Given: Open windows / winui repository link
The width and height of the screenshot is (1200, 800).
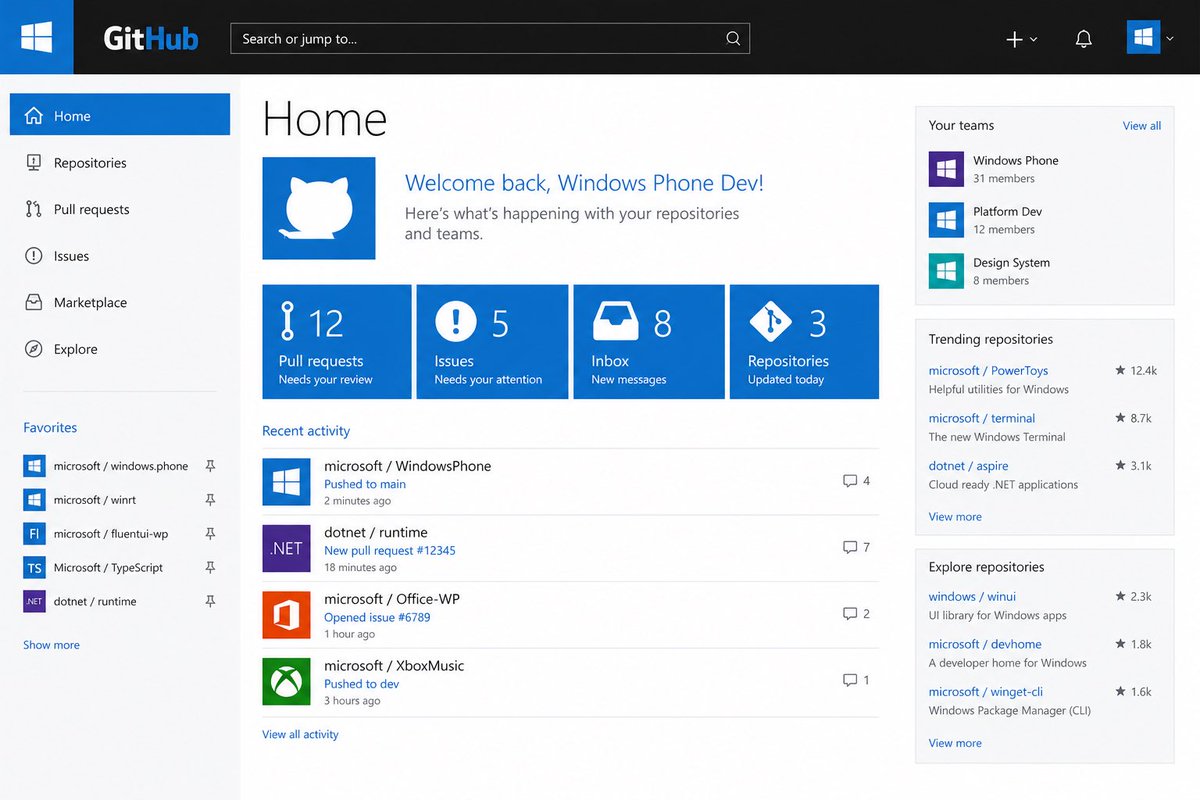Looking at the screenshot, I should tap(972, 597).
